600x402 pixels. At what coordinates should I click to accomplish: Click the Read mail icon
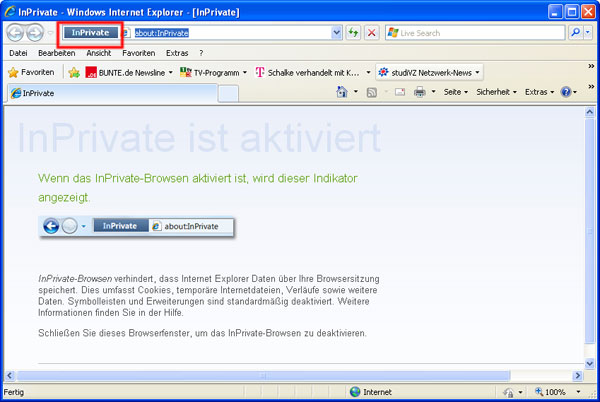pyautogui.click(x=400, y=92)
